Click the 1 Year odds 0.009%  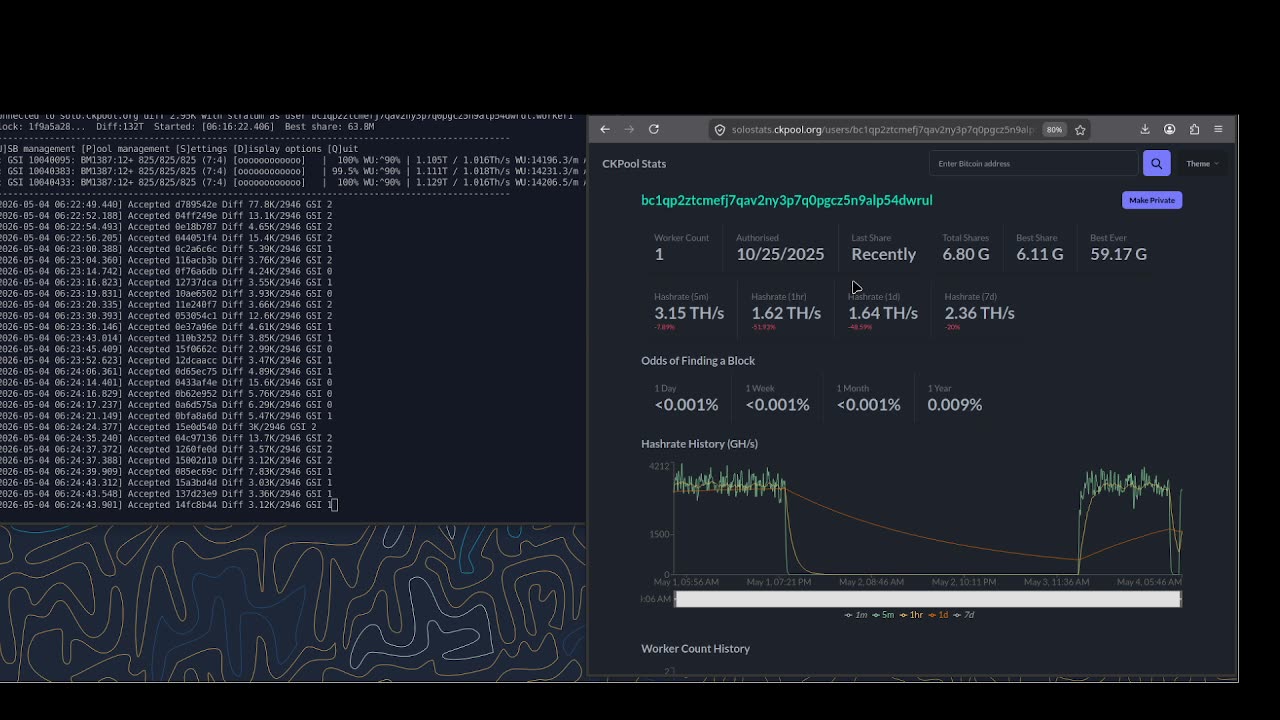955,405
